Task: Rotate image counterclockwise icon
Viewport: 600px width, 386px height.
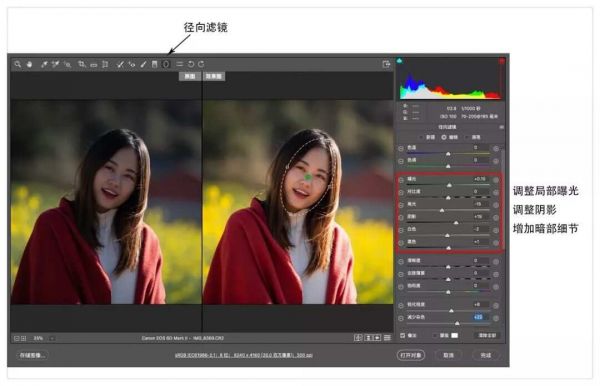Action: pyautogui.click(x=191, y=64)
